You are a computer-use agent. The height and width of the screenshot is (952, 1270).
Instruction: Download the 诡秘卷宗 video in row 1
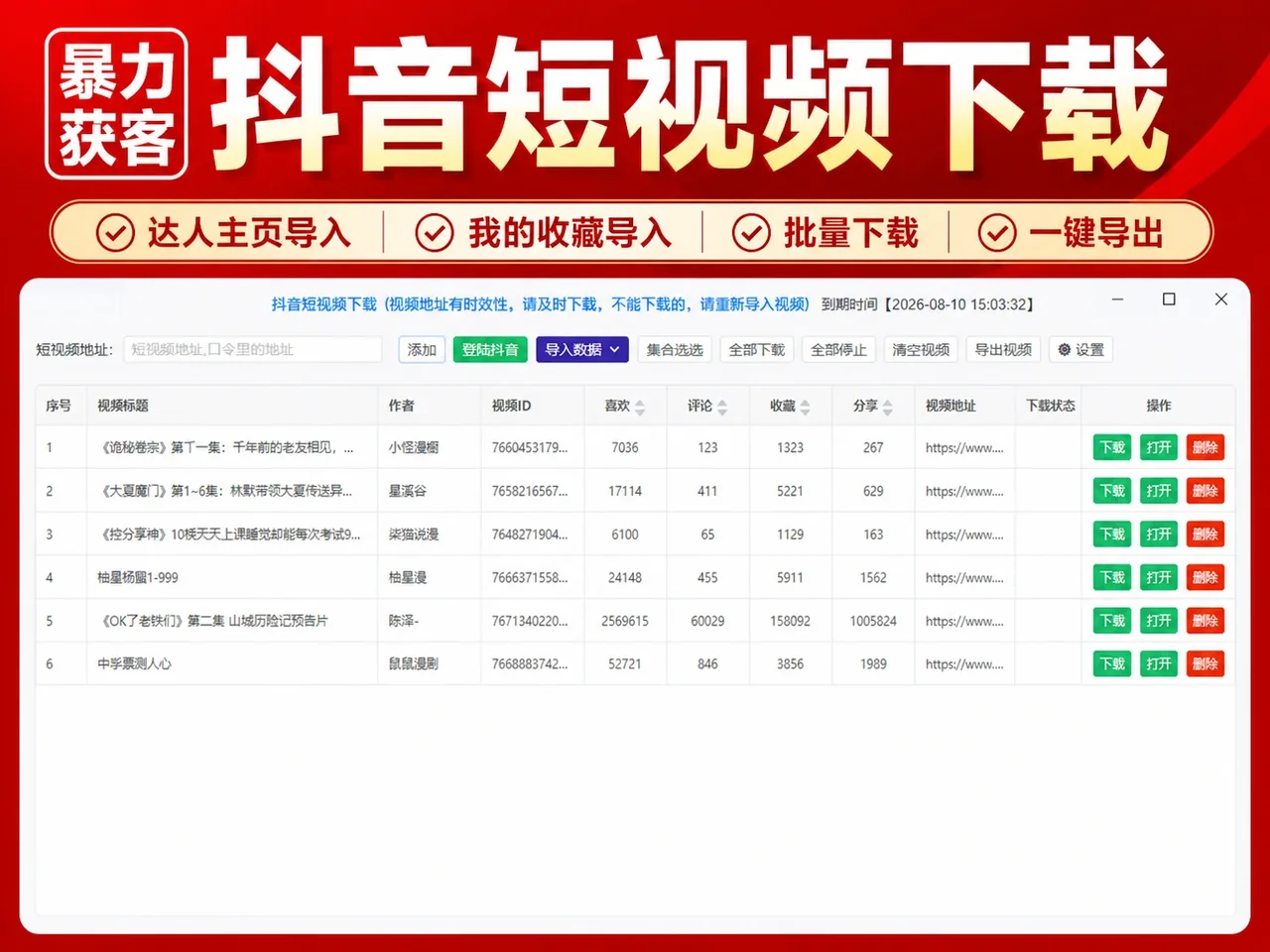1112,448
